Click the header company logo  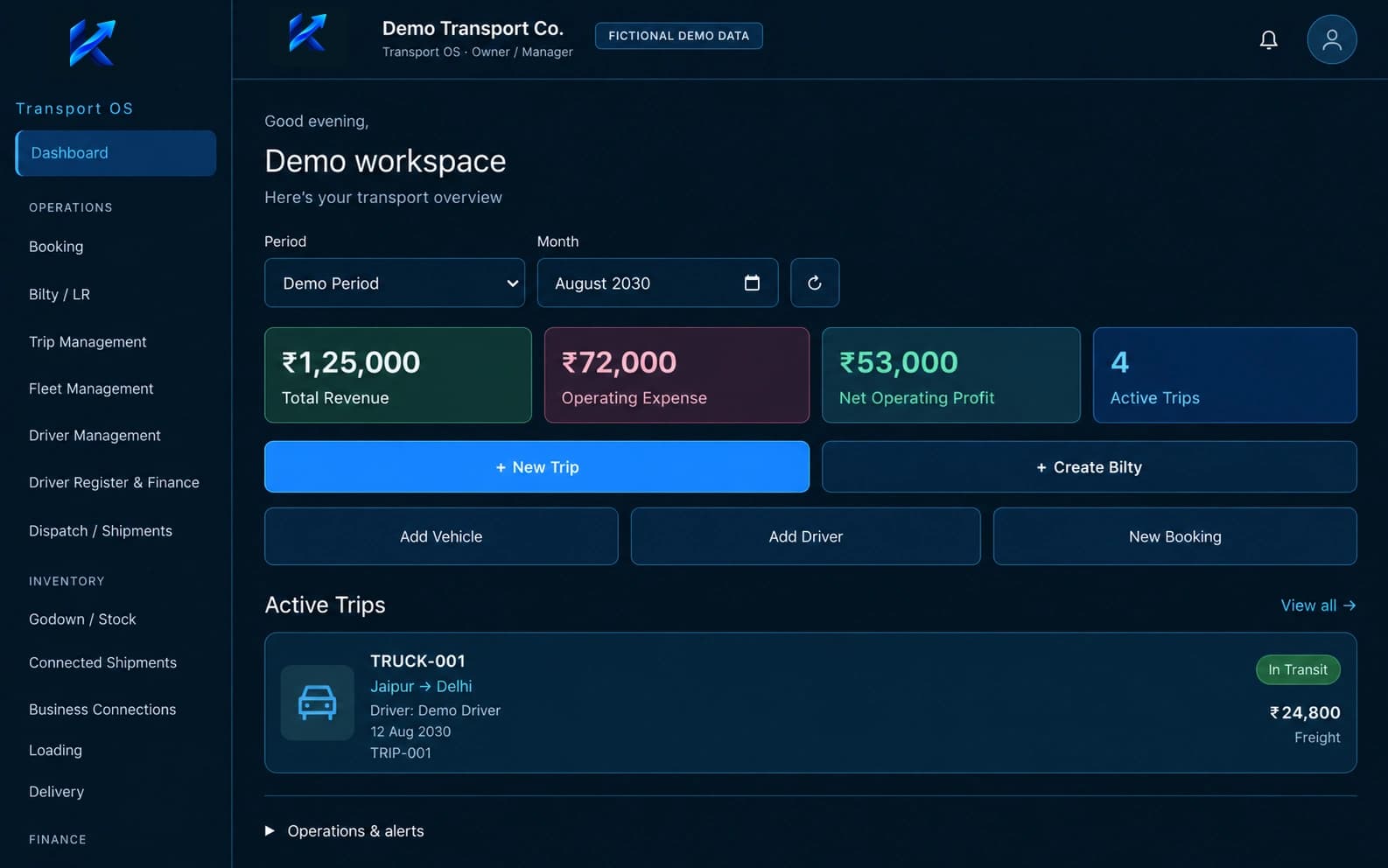tap(307, 33)
